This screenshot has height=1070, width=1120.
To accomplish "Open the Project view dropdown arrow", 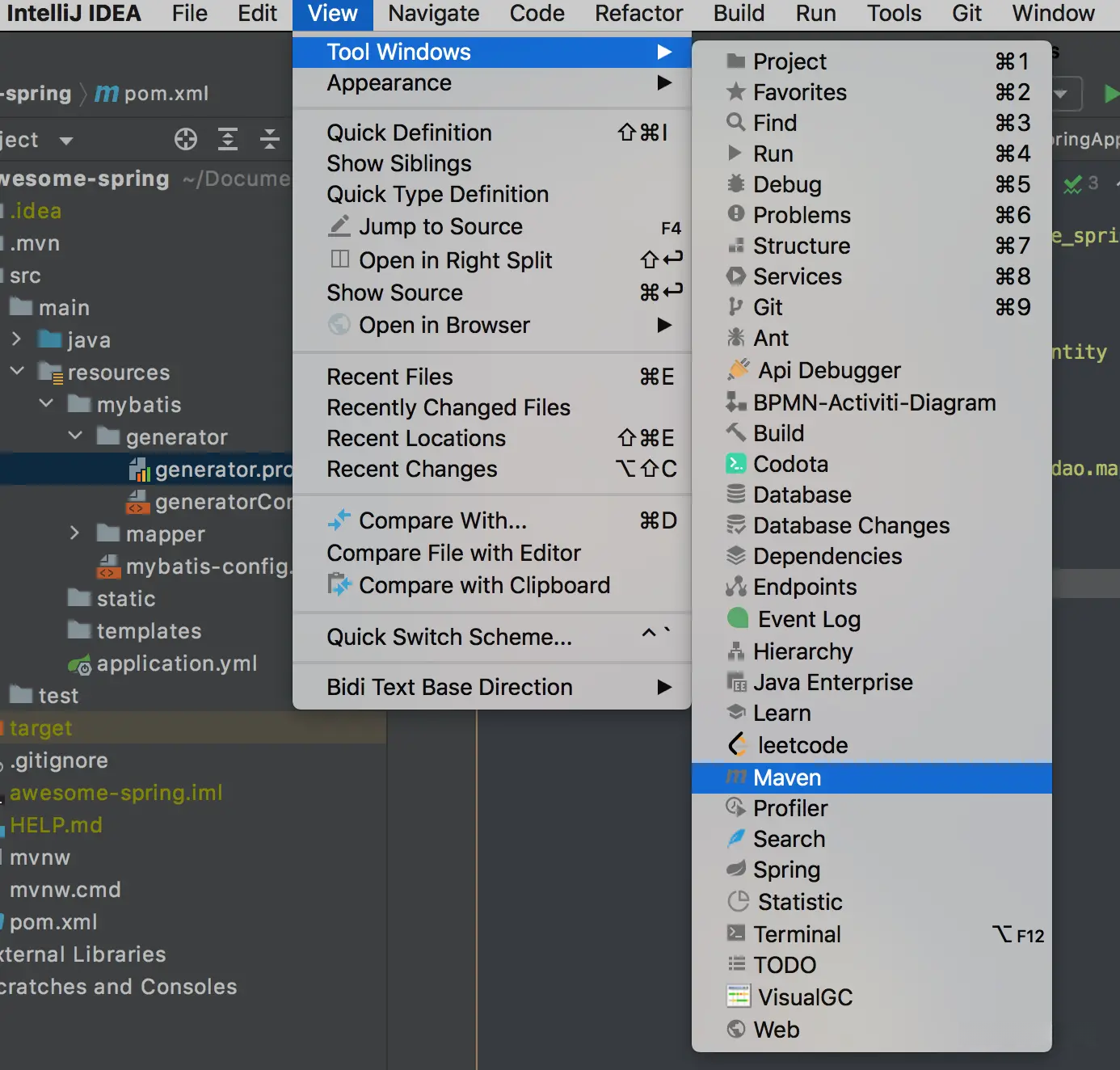I will pos(66,141).
